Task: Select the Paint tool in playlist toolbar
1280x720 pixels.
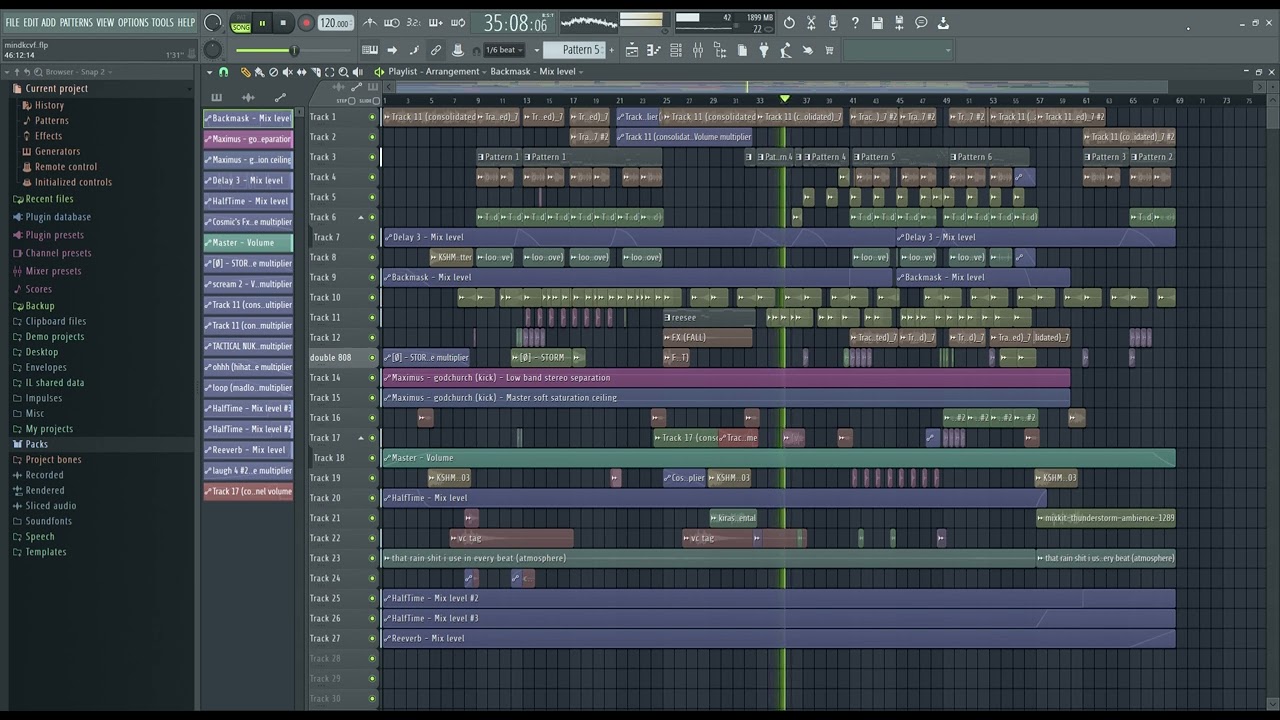Action: (x=259, y=72)
